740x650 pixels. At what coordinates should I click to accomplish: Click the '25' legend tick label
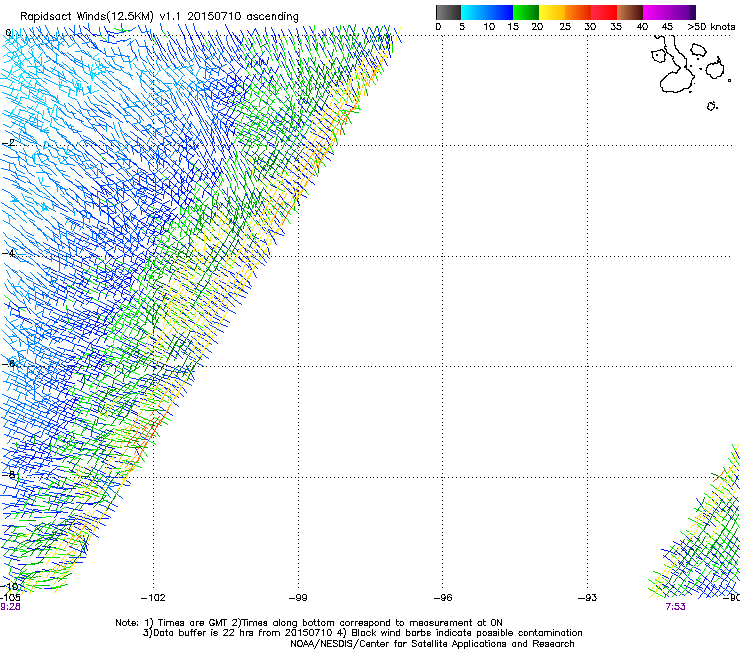[x=565, y=27]
